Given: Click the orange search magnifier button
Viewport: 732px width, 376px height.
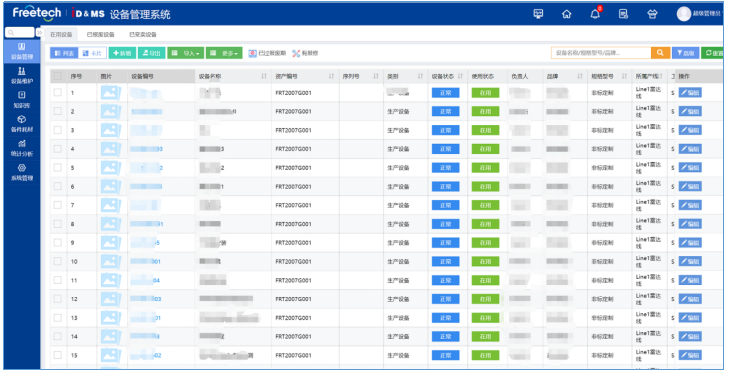Looking at the screenshot, I should pos(660,53).
